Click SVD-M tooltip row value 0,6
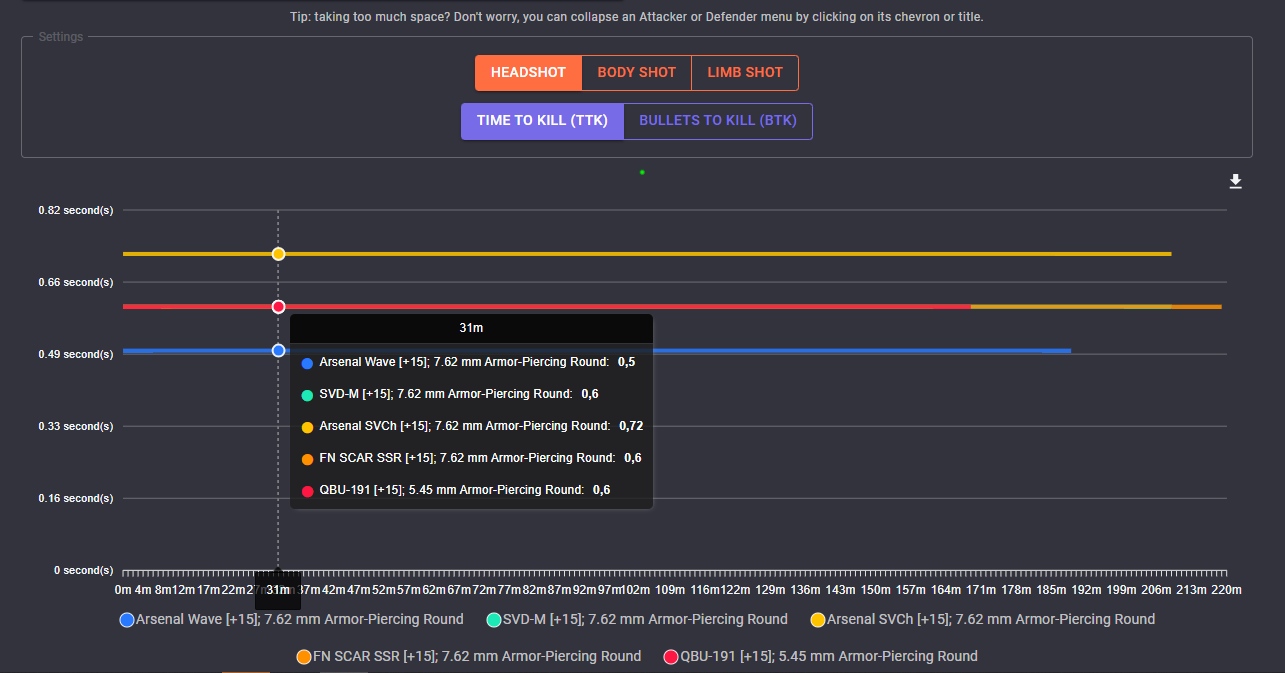Image resolution: width=1285 pixels, height=673 pixels. click(590, 394)
